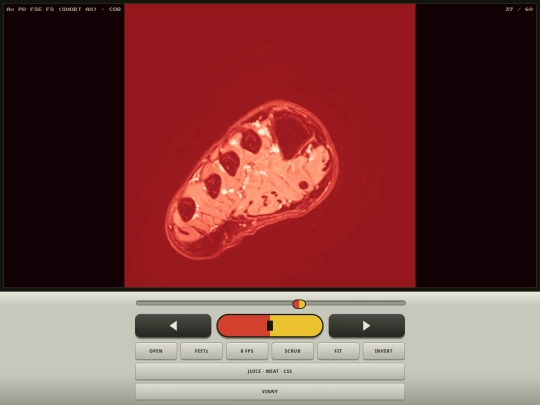
Task: Click the series title text at top left
Action: pos(64,9)
